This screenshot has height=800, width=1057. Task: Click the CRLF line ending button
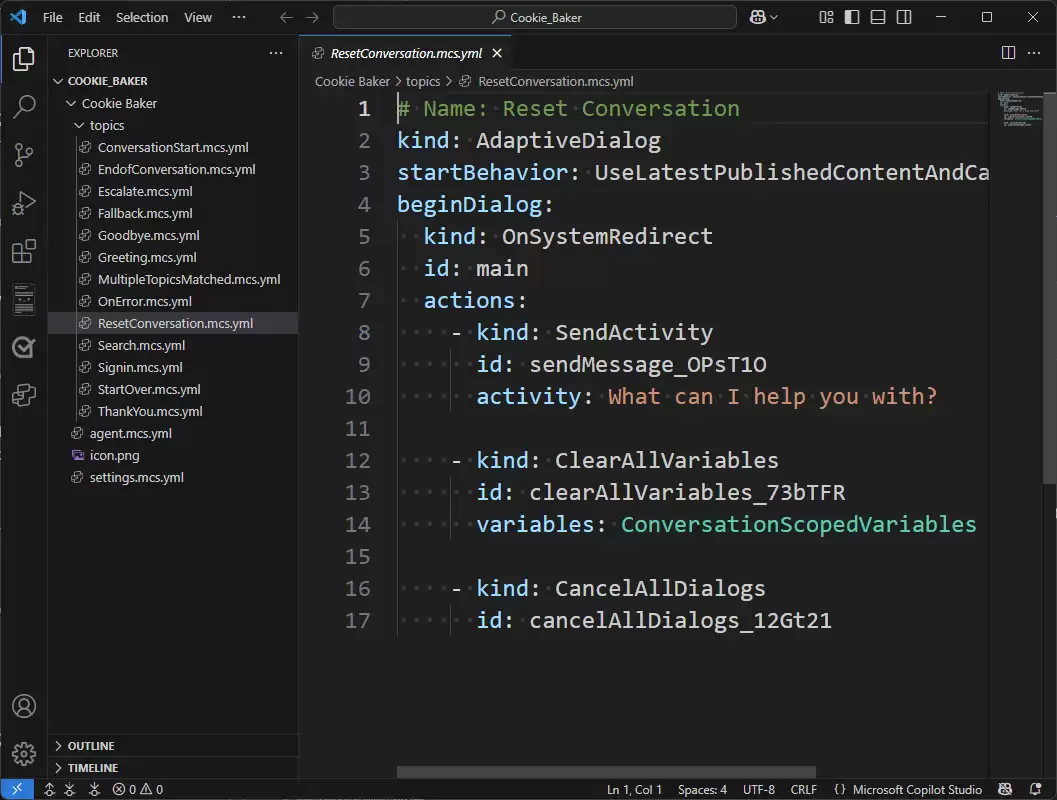[803, 789]
